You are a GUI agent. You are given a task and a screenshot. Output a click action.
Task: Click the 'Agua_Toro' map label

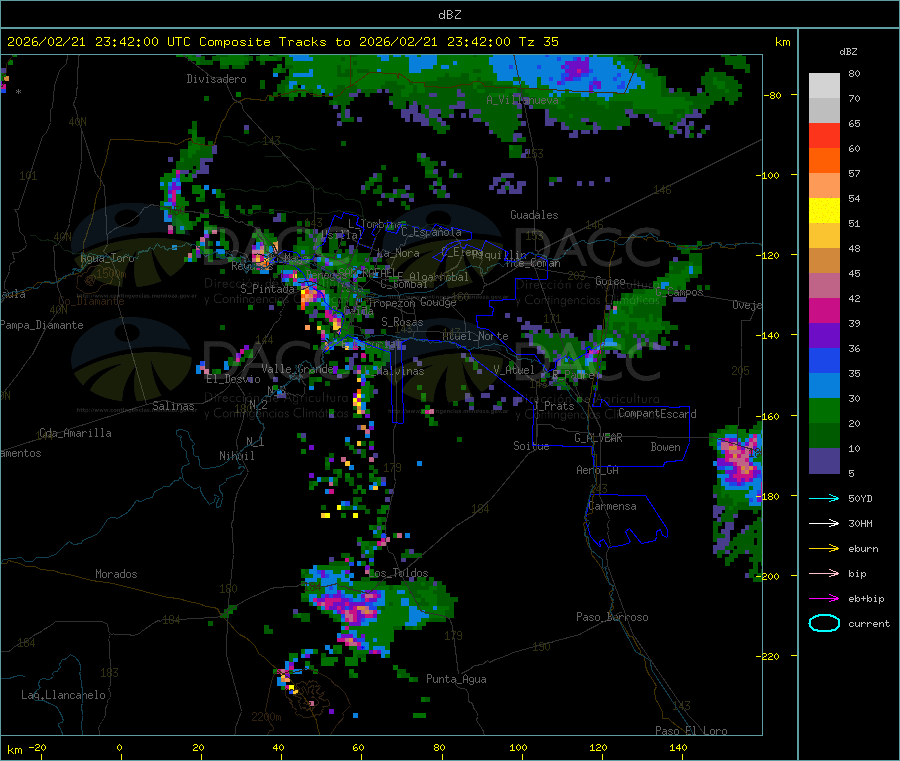[107, 258]
